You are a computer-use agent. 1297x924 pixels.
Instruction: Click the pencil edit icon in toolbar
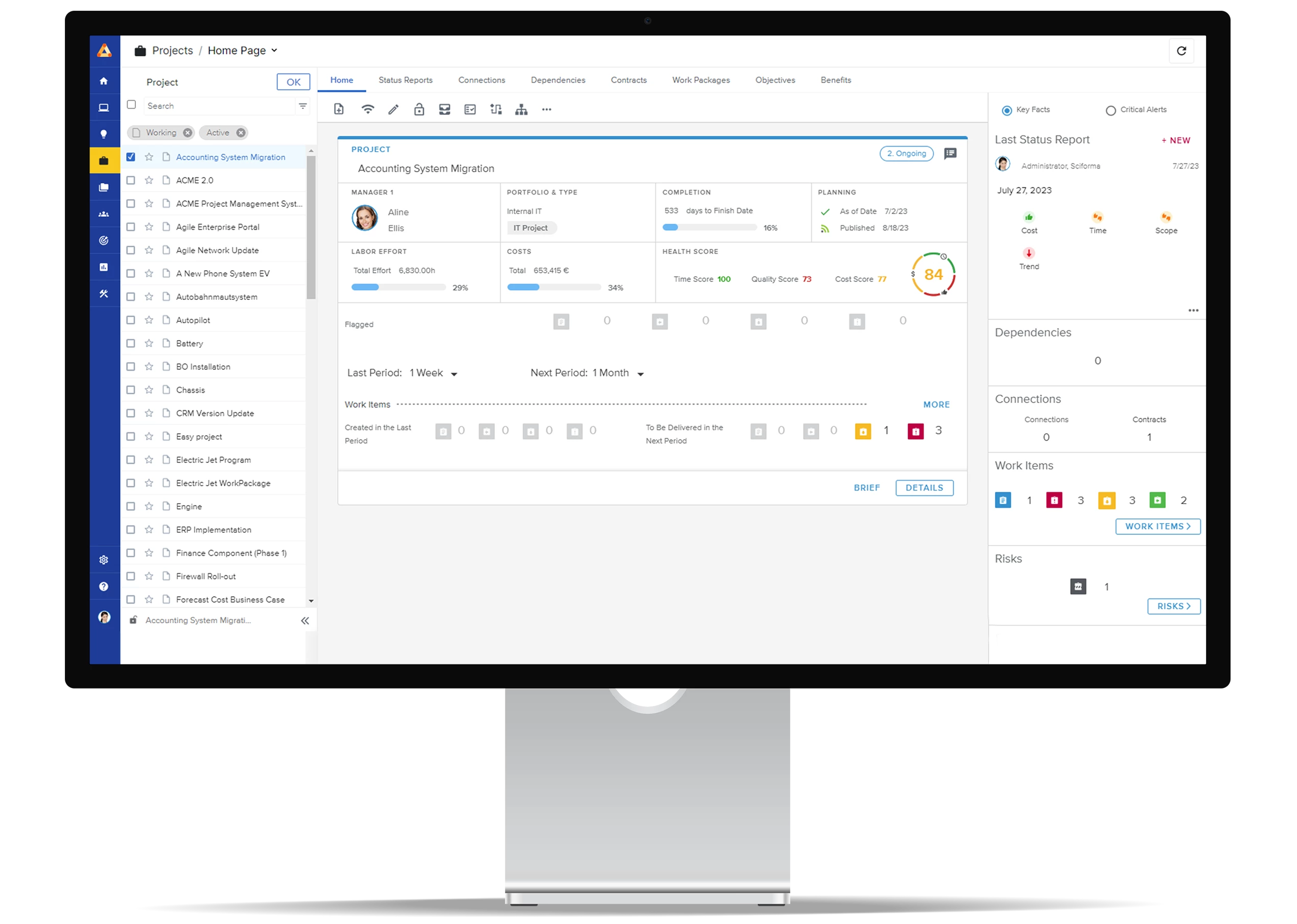[x=393, y=110]
